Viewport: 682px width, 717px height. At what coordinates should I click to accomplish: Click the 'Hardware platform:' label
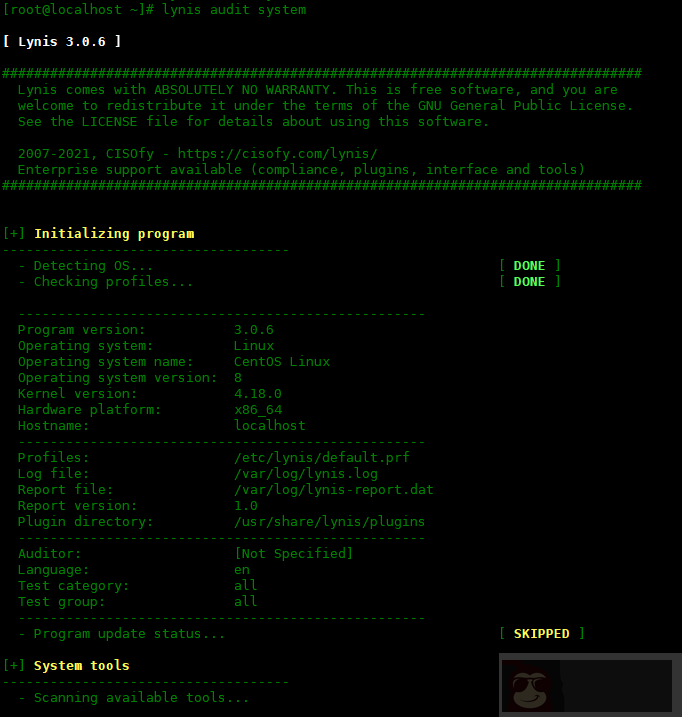click(90, 410)
